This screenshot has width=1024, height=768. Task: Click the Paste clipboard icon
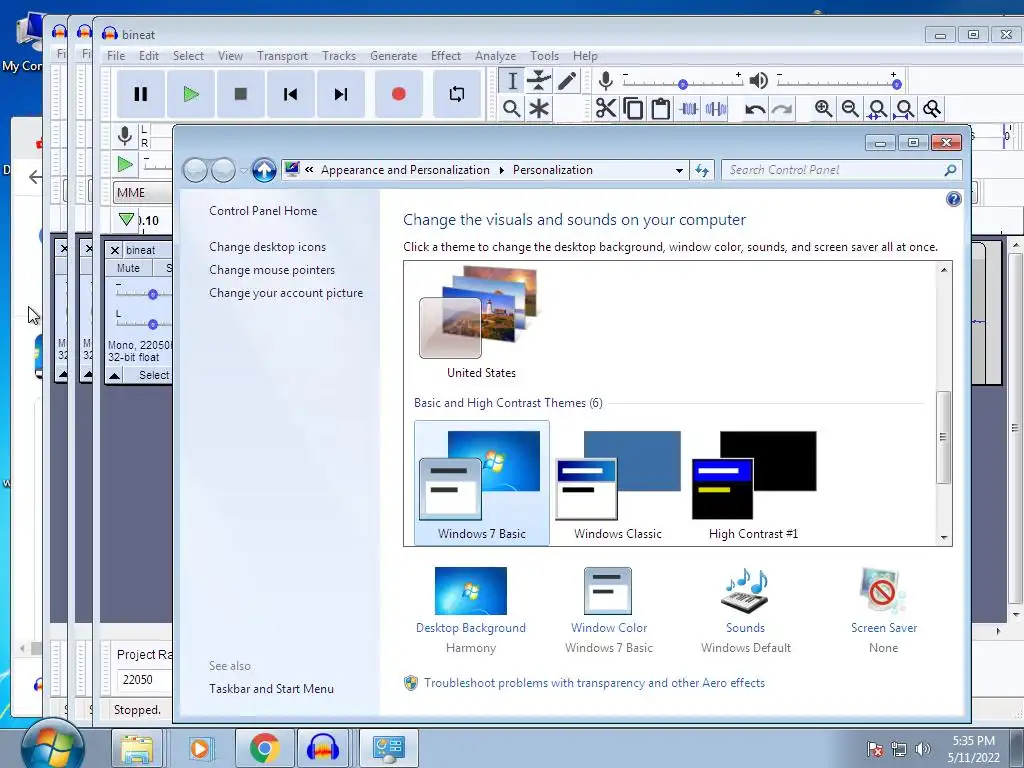coord(661,108)
